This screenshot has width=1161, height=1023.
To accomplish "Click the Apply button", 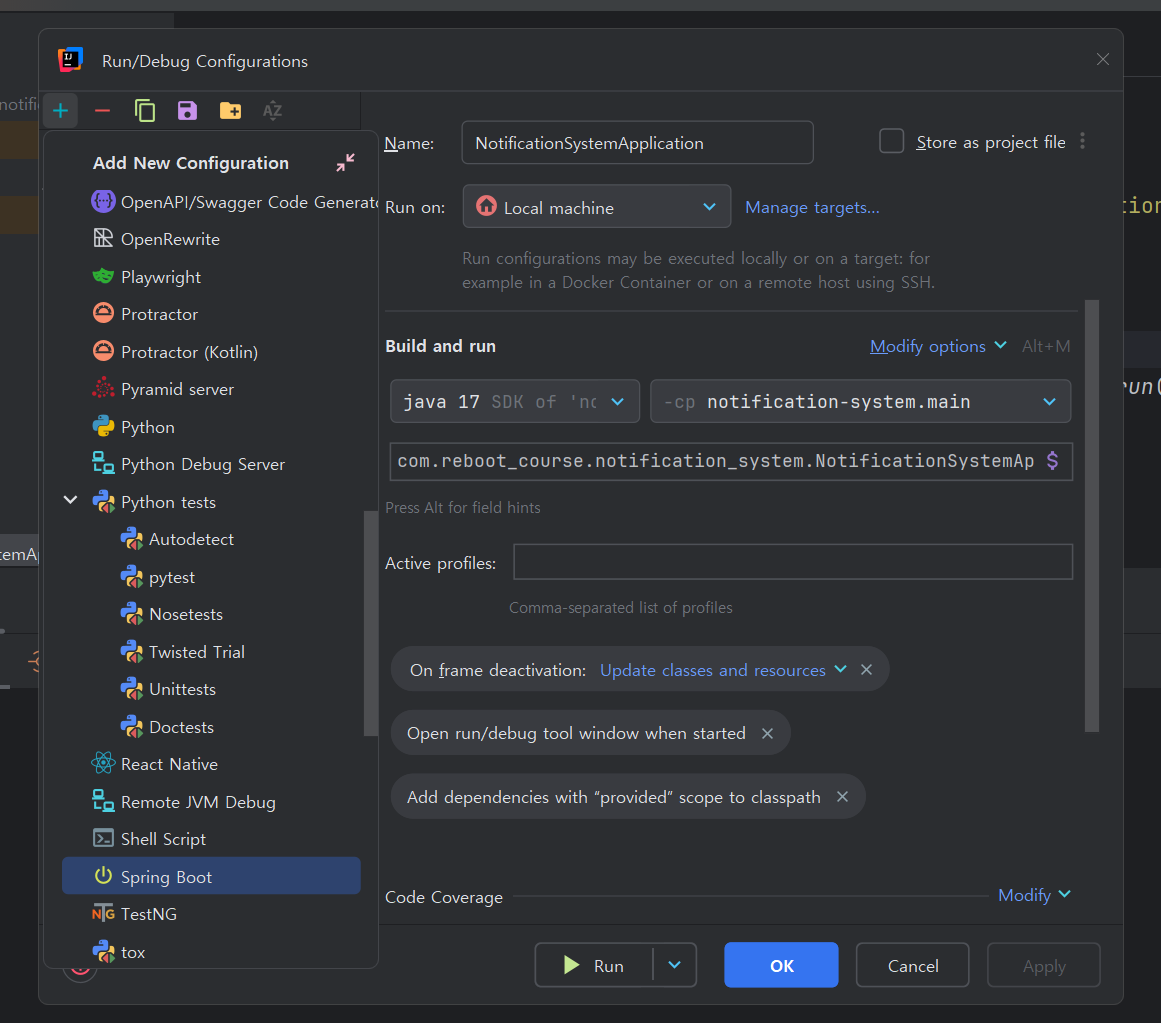I will (x=1044, y=965).
